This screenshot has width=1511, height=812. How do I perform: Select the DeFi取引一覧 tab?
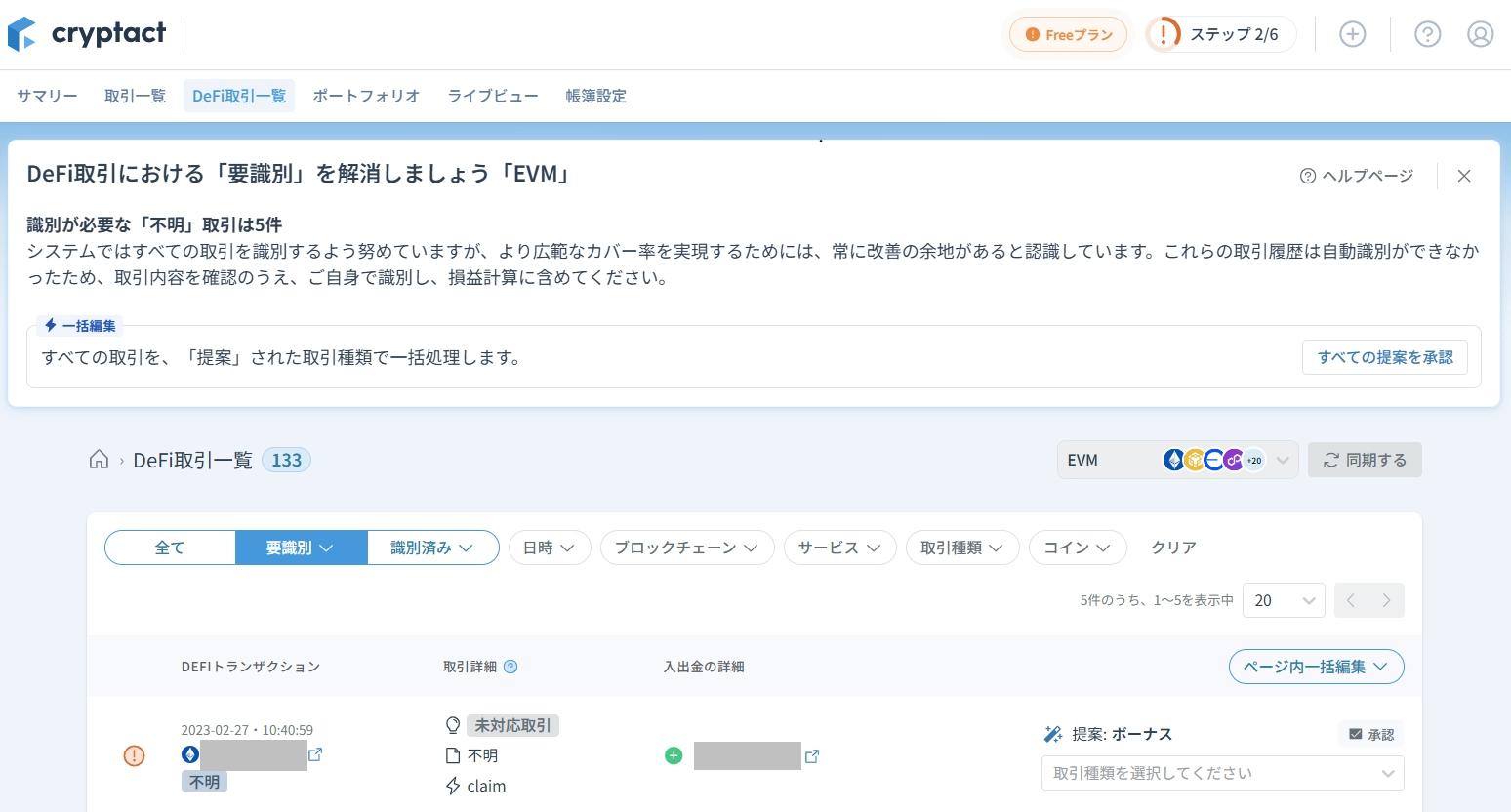[x=239, y=96]
